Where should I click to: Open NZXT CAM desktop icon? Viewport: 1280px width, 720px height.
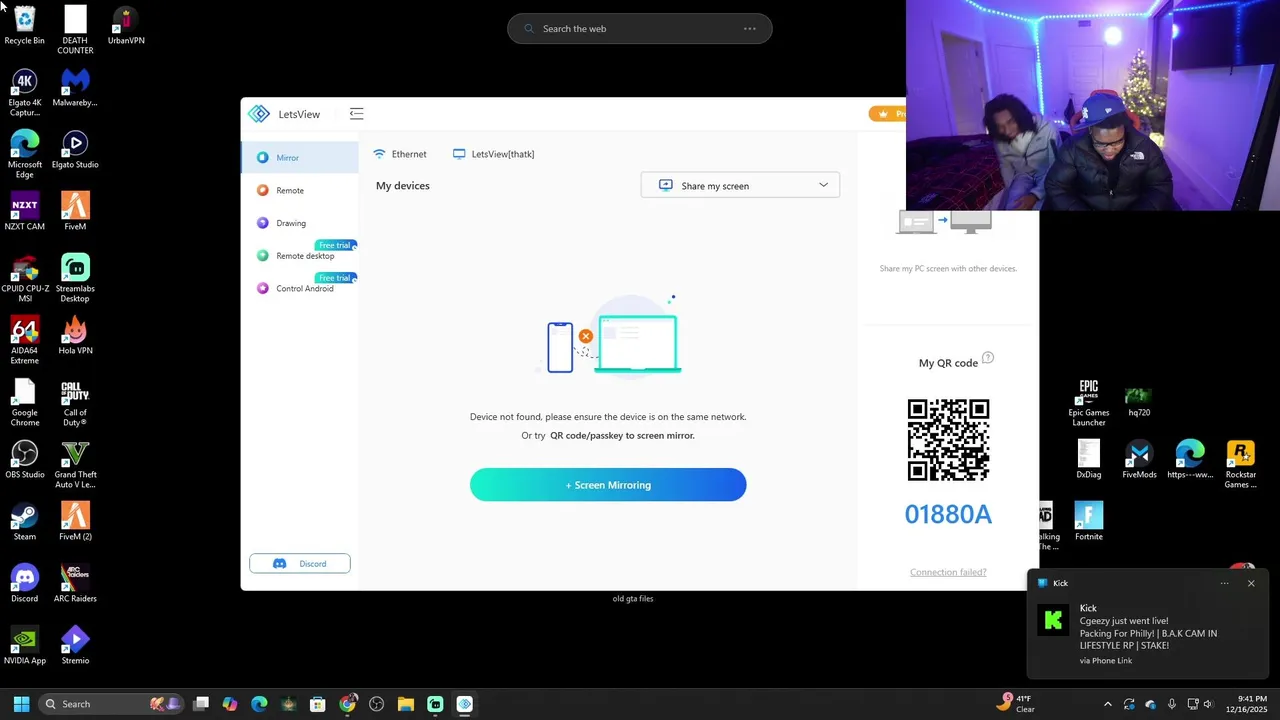coord(25,211)
